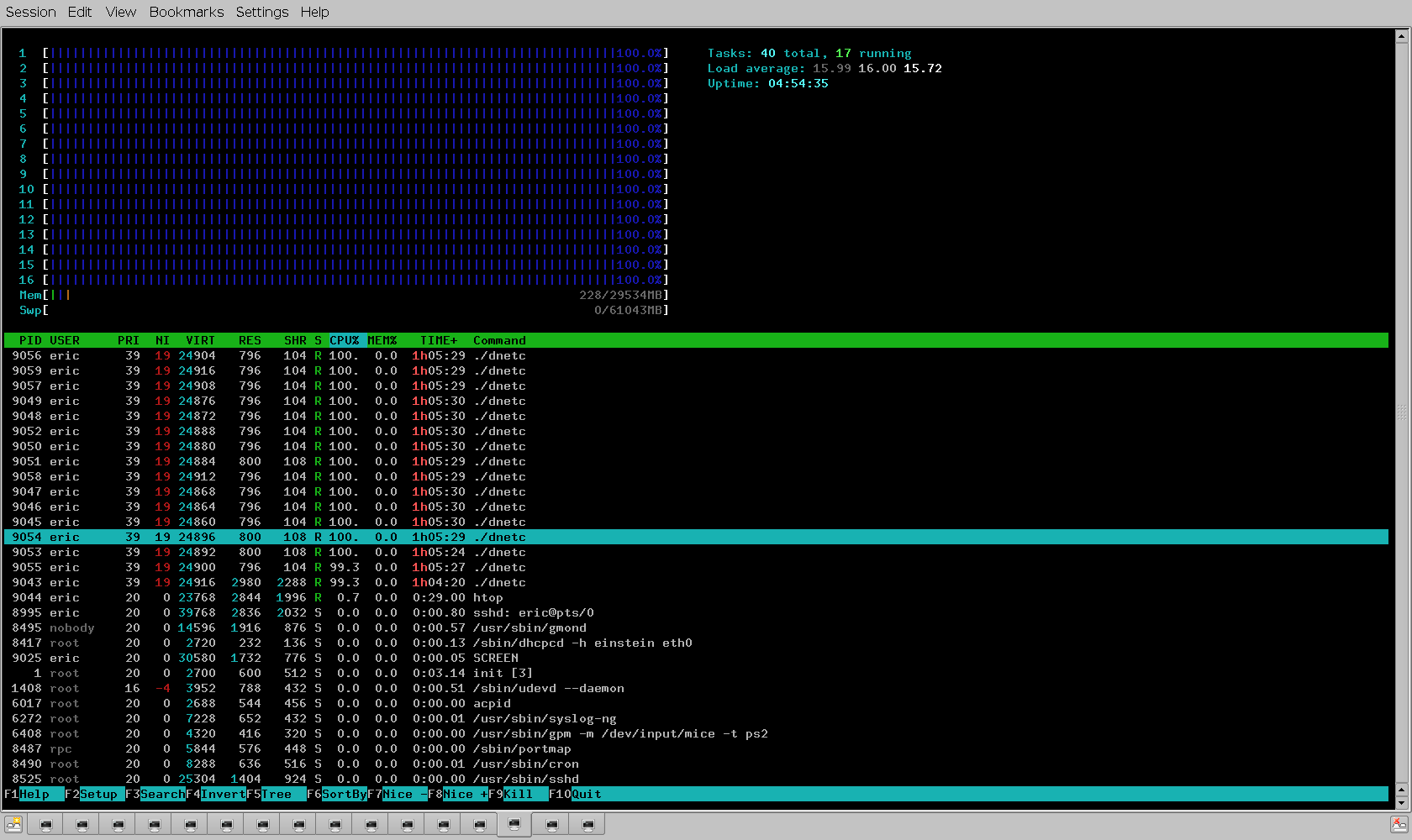Image resolution: width=1412 pixels, height=840 pixels.
Task: Sort by the MEM% column header
Action: pyautogui.click(x=382, y=340)
